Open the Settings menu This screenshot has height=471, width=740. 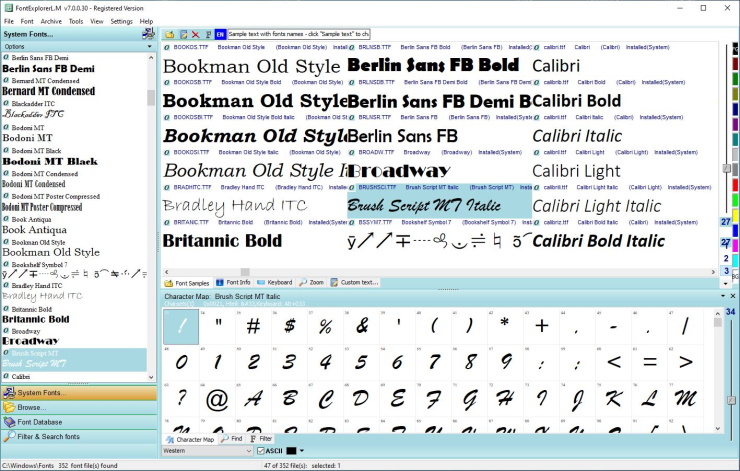[121, 21]
